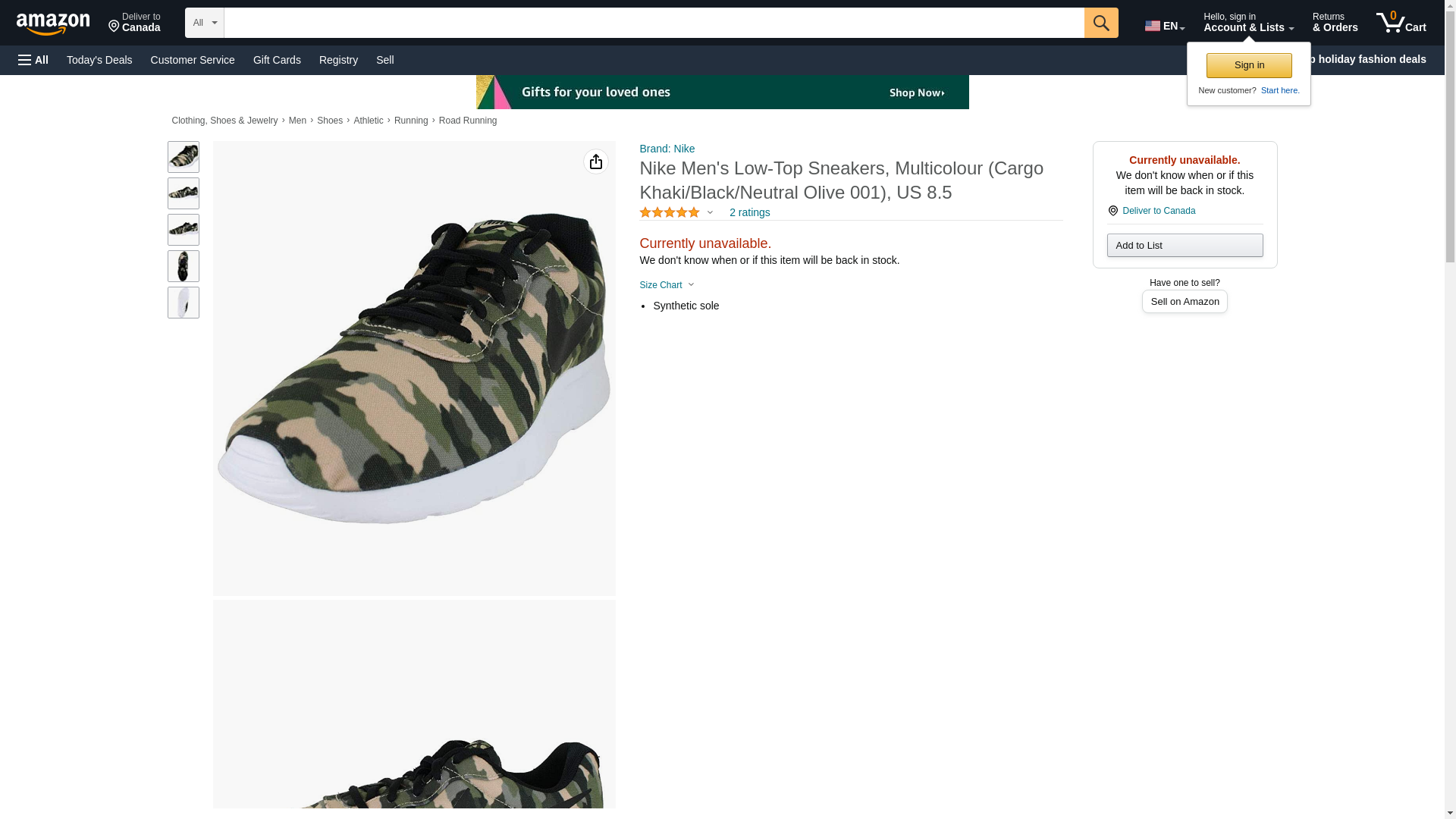The width and height of the screenshot is (1456, 819).
Task: Select the first shoe thumbnail image
Action: tap(183, 157)
